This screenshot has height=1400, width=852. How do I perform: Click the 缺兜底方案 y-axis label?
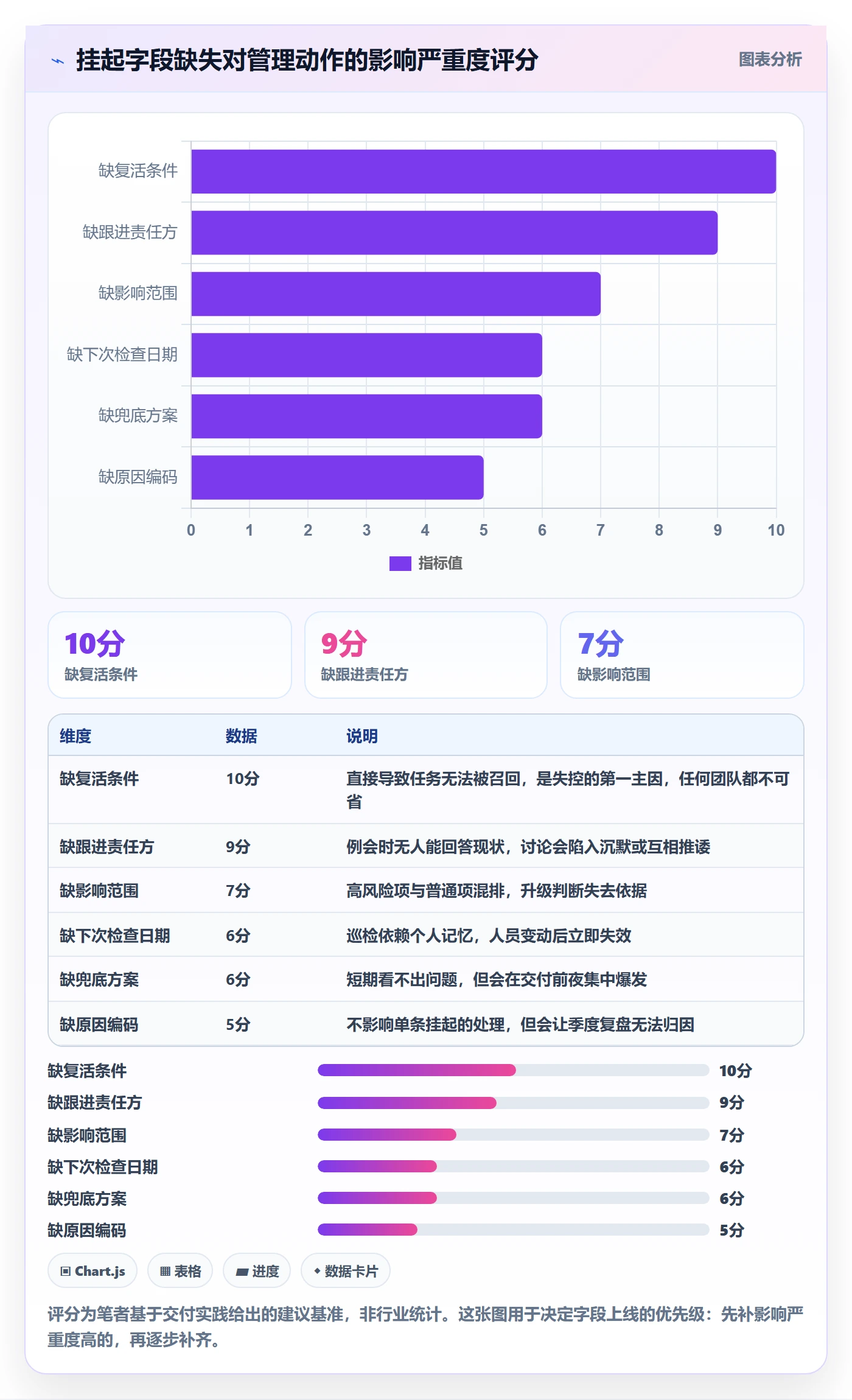(x=138, y=416)
